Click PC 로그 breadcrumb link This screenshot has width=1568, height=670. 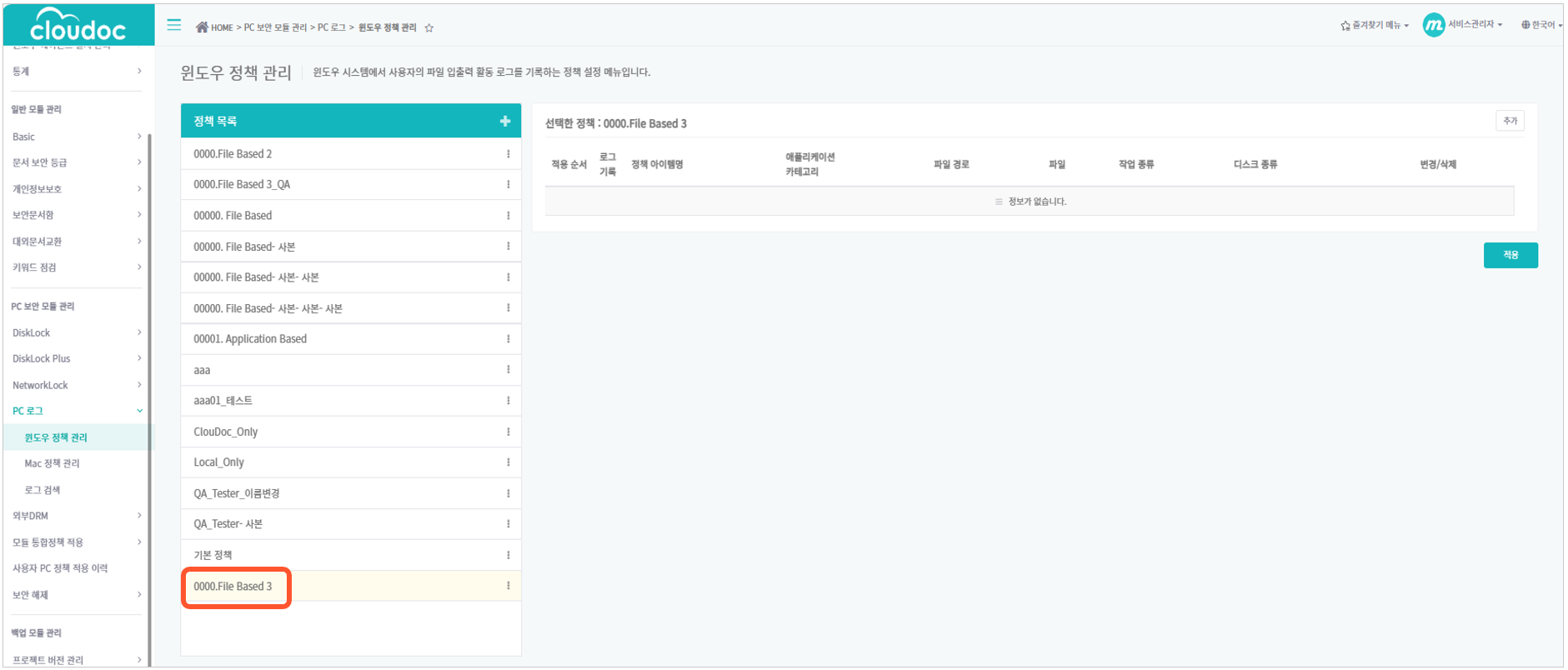(331, 27)
